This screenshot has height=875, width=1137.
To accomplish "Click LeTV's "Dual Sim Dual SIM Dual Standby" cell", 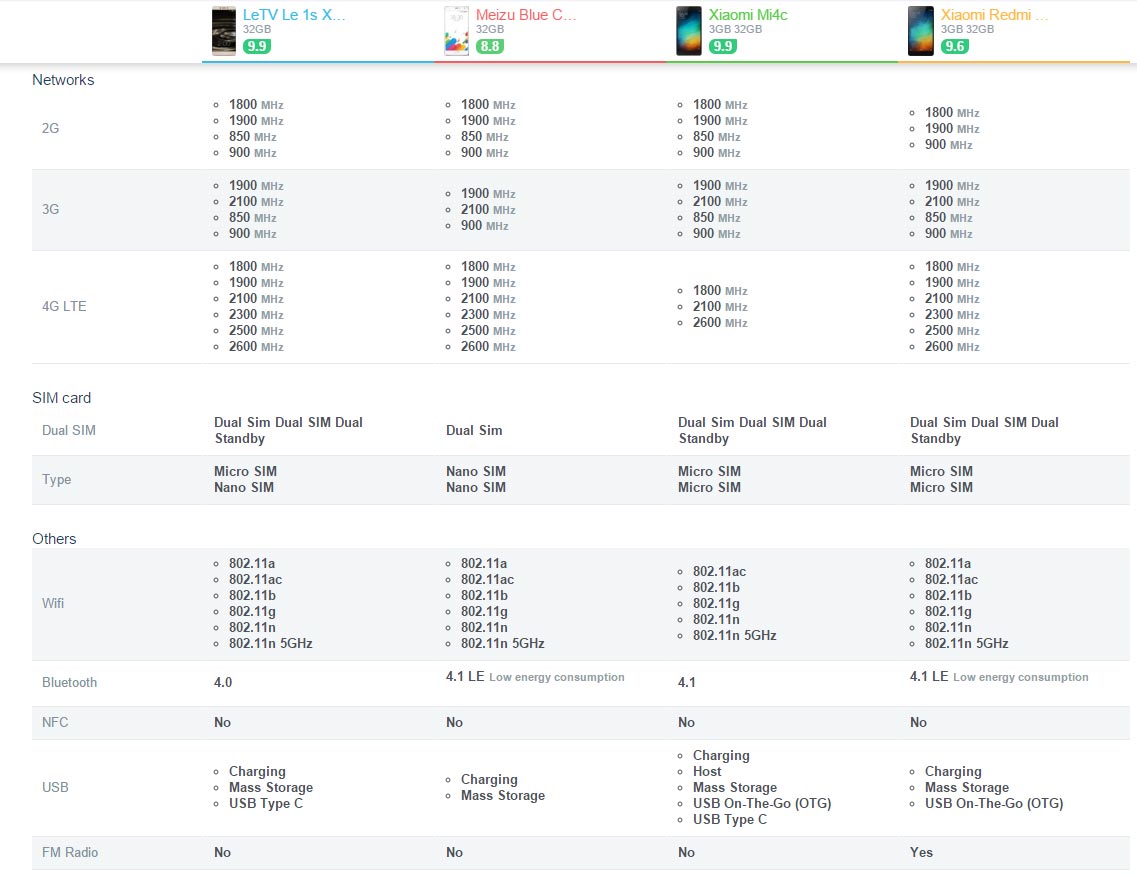I will [289, 430].
